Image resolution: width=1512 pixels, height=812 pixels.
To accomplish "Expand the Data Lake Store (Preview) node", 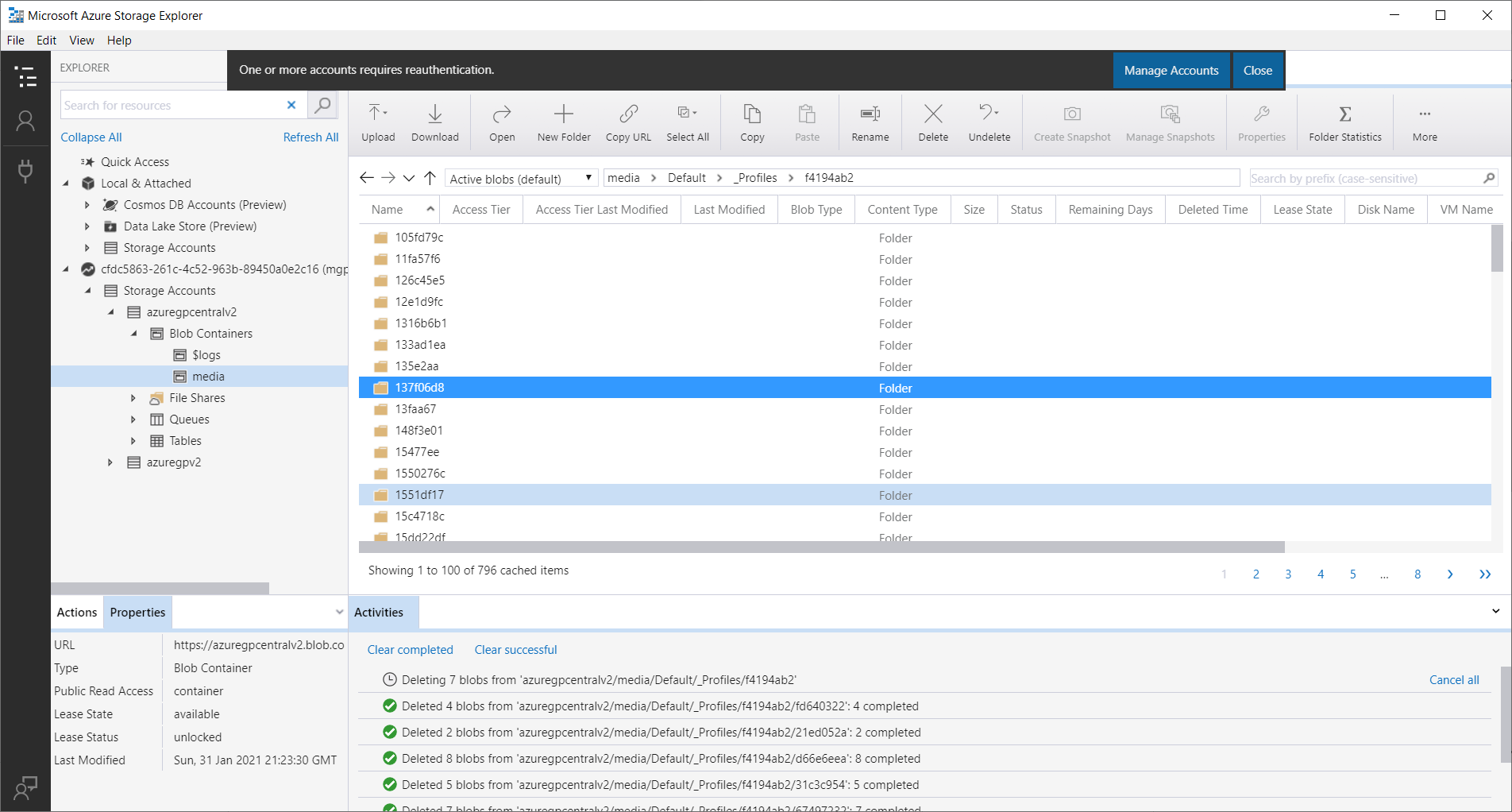I will coord(87,226).
